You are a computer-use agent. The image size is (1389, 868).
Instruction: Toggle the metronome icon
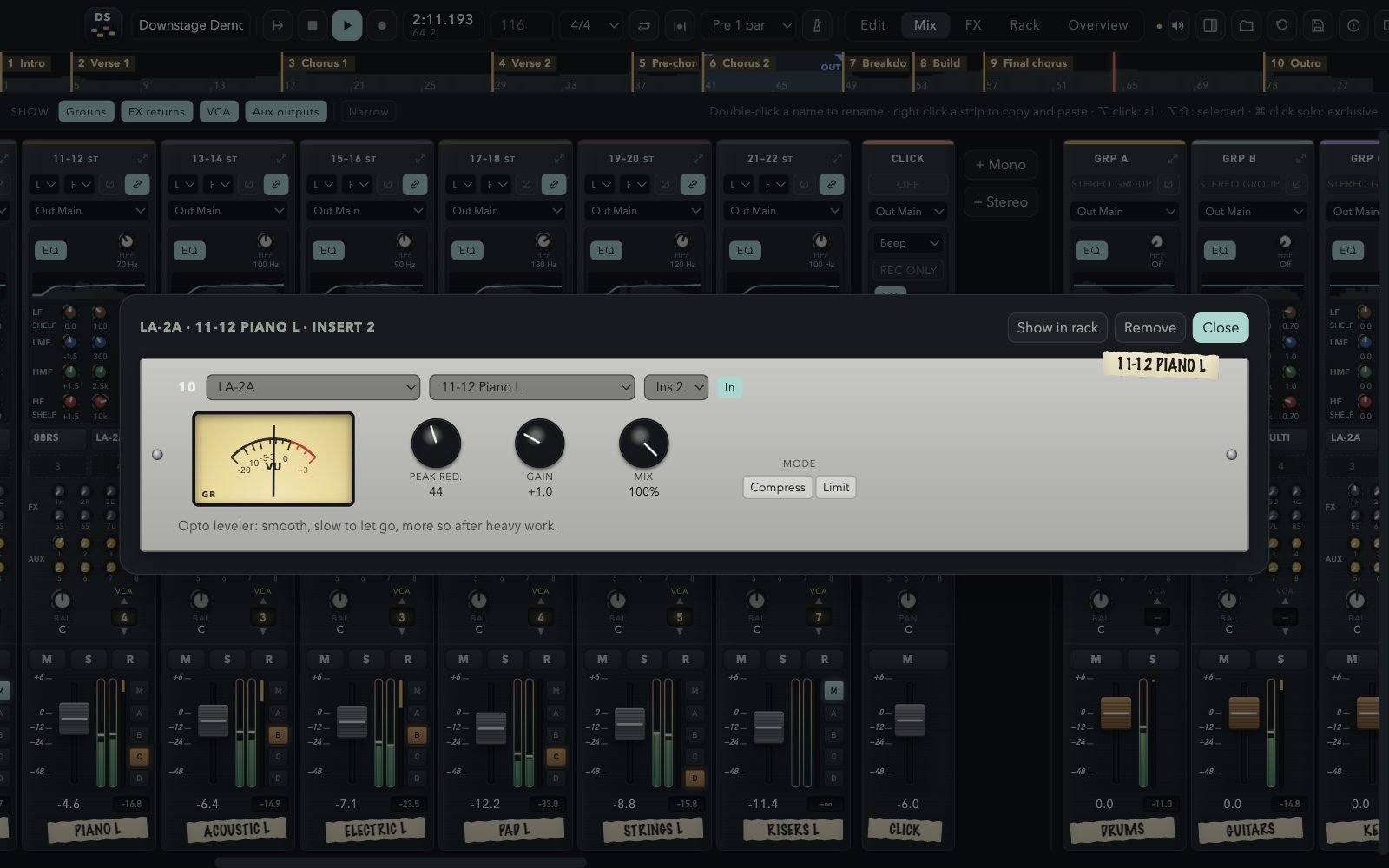817,25
